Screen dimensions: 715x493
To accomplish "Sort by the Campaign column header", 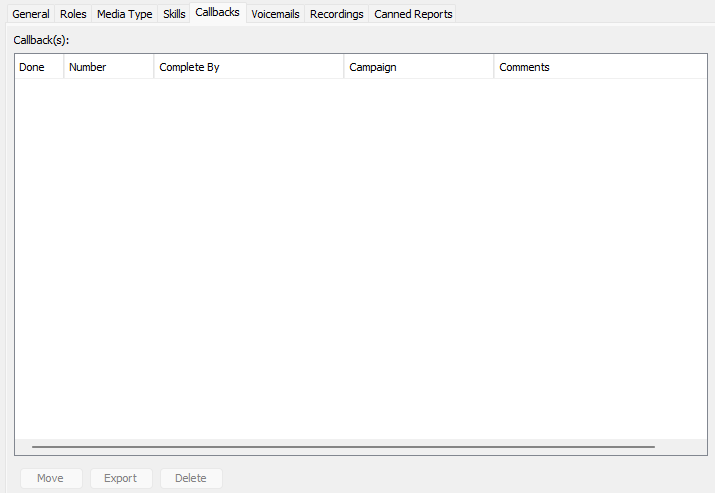I will [419, 67].
